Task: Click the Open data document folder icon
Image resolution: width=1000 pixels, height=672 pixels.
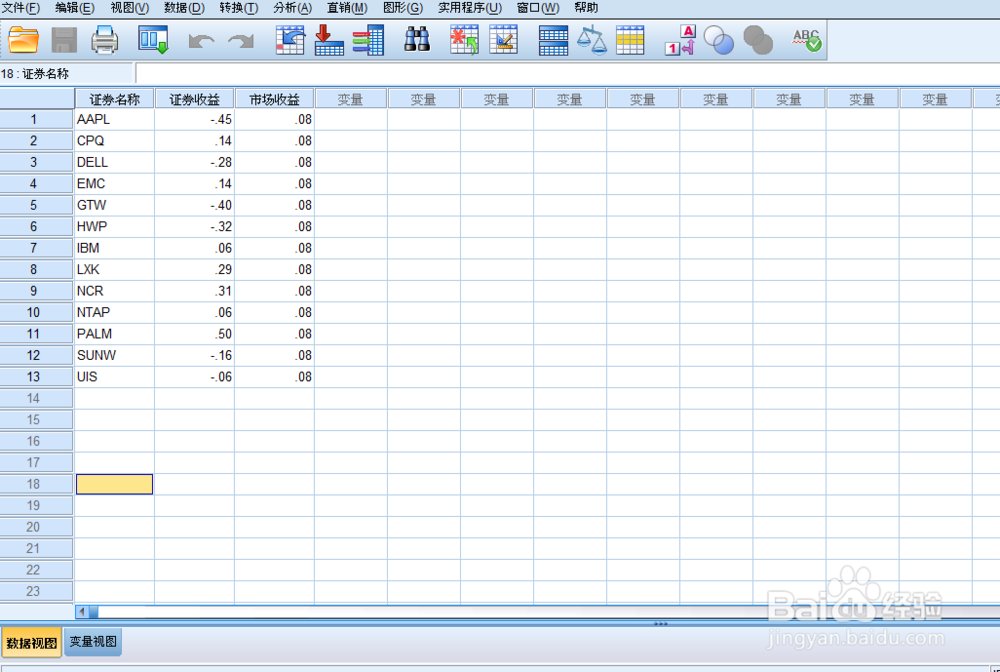Action: pos(24,40)
